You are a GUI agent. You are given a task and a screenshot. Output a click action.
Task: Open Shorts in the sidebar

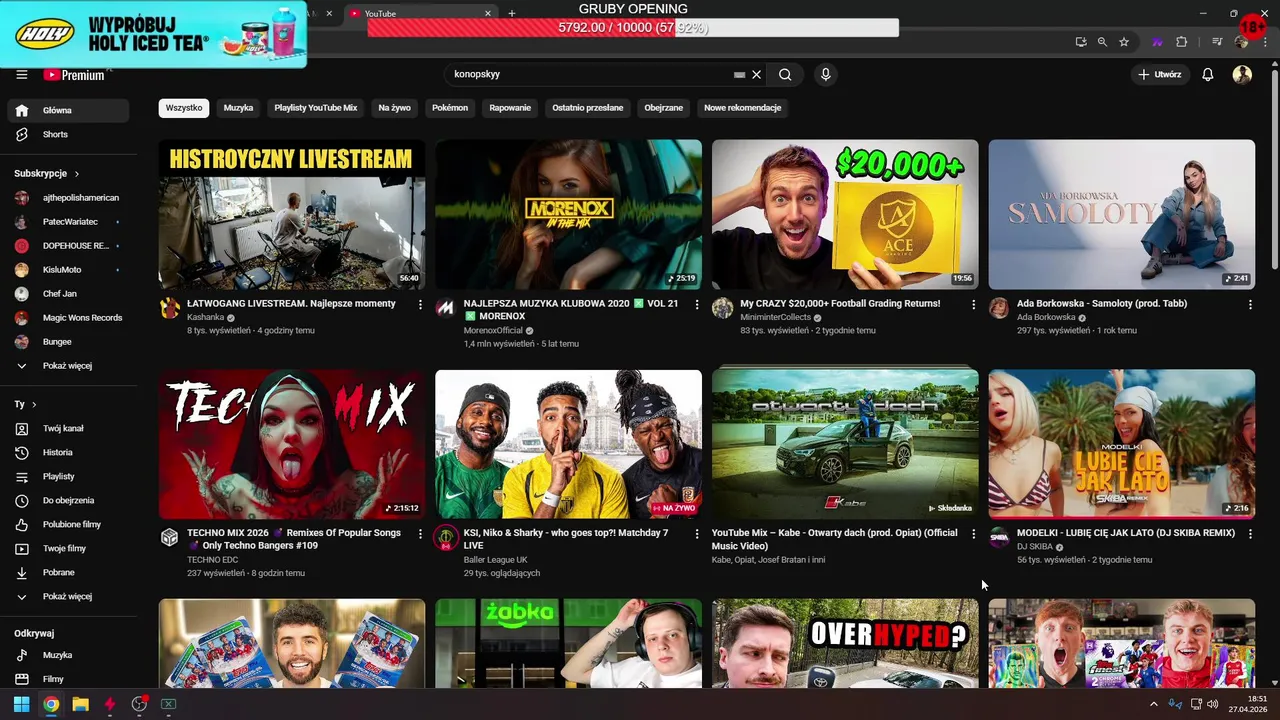coord(68,135)
